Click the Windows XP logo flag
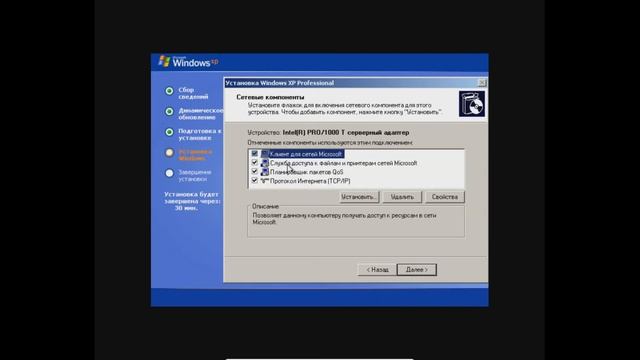640x360 pixels. tap(164, 61)
